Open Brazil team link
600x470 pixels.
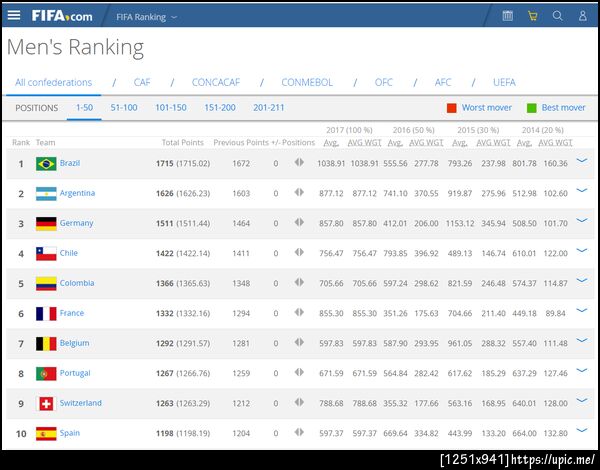(70, 163)
